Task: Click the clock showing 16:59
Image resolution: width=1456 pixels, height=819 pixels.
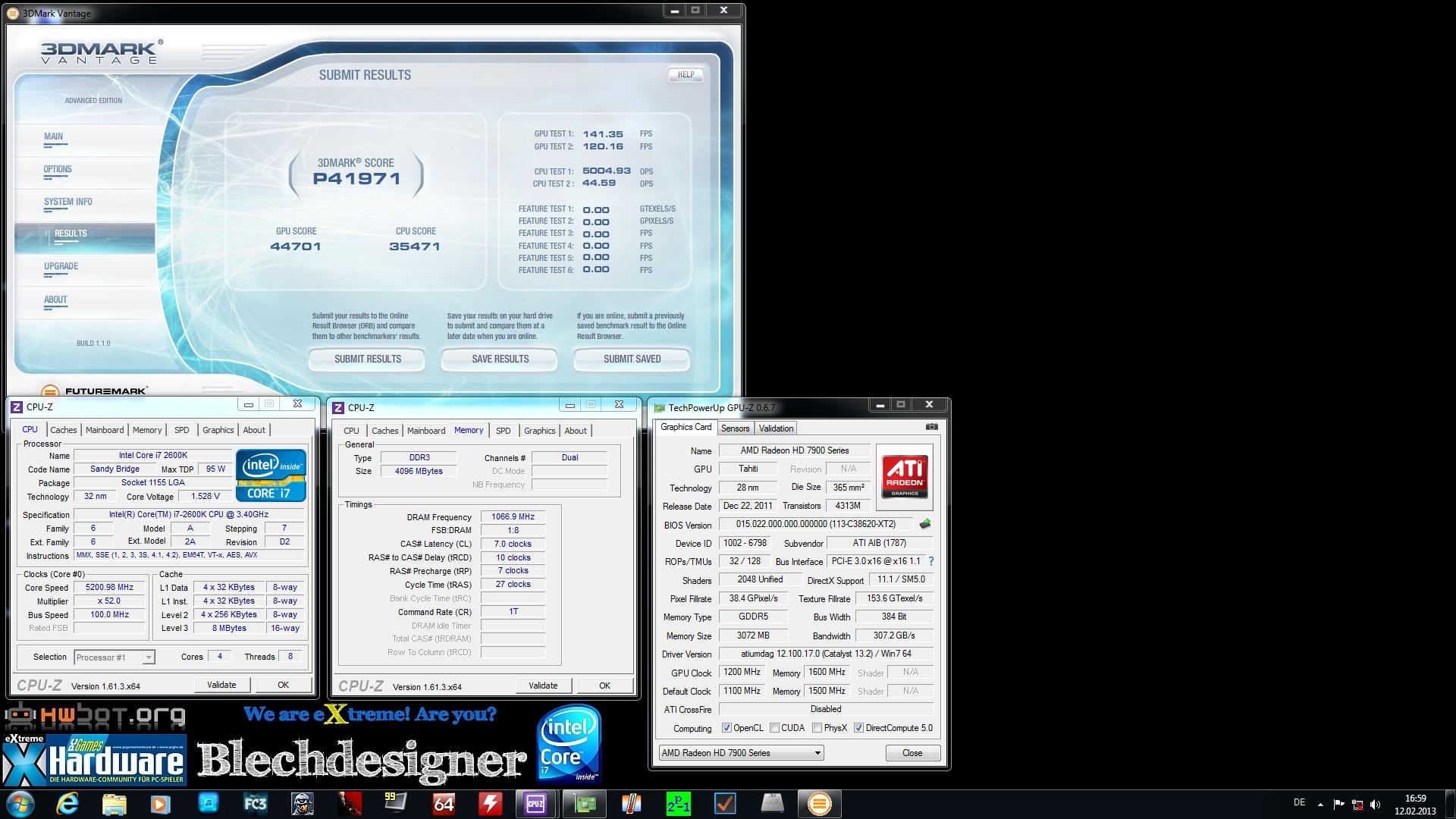Action: pyautogui.click(x=1415, y=799)
